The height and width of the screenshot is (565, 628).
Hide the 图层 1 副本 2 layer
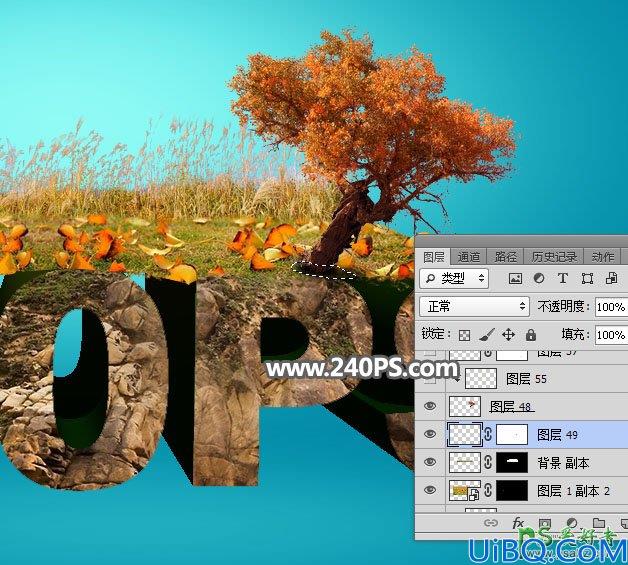pyautogui.click(x=430, y=490)
